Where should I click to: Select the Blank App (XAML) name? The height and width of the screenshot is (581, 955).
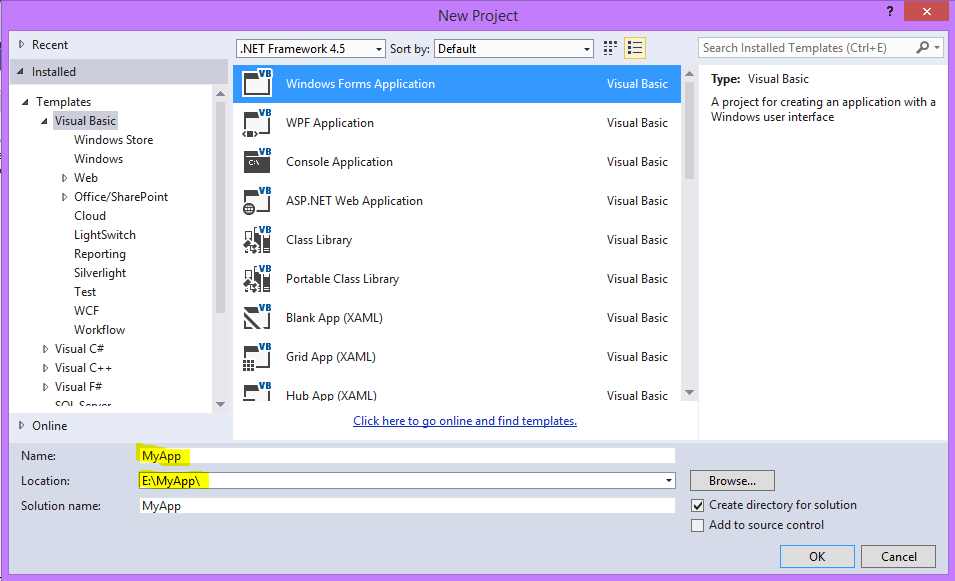click(x=334, y=317)
